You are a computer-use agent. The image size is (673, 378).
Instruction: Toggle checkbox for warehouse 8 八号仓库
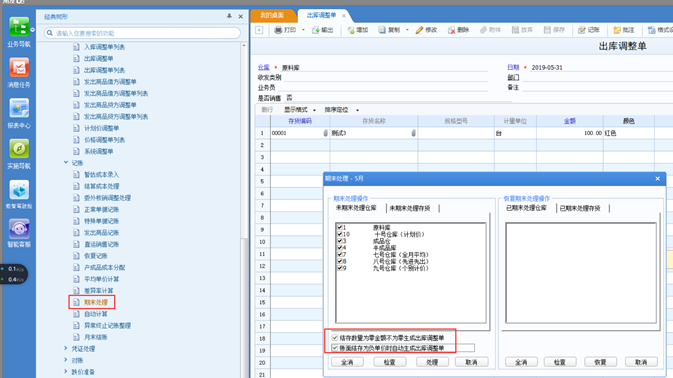(340, 261)
